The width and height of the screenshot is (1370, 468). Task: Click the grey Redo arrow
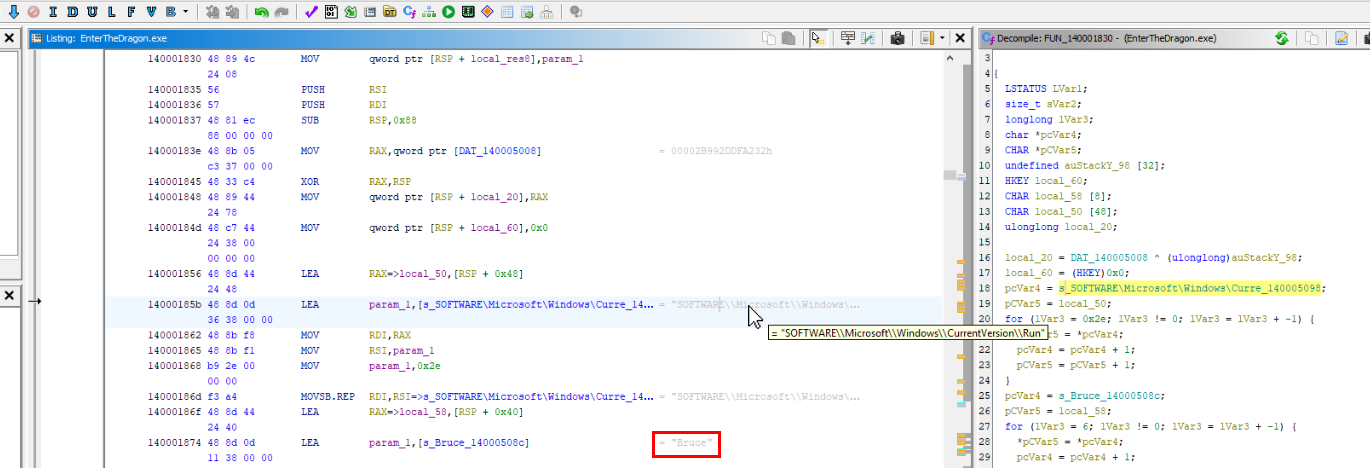(x=282, y=12)
